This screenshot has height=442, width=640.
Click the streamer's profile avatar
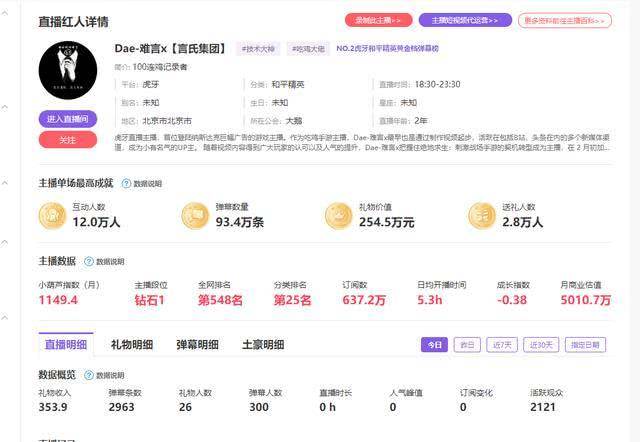(67, 72)
